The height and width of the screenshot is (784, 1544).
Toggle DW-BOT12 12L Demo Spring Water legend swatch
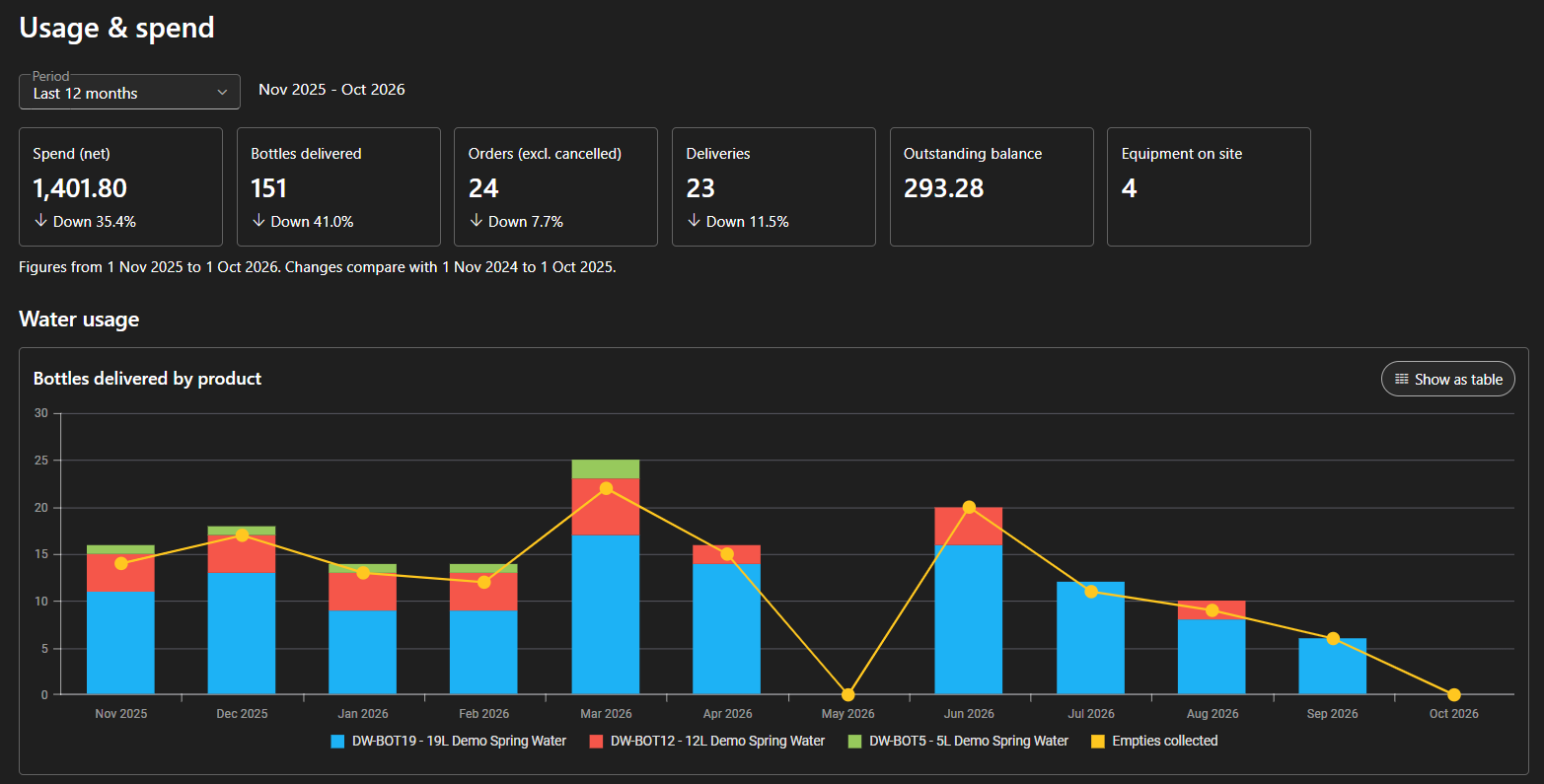pyautogui.click(x=596, y=741)
